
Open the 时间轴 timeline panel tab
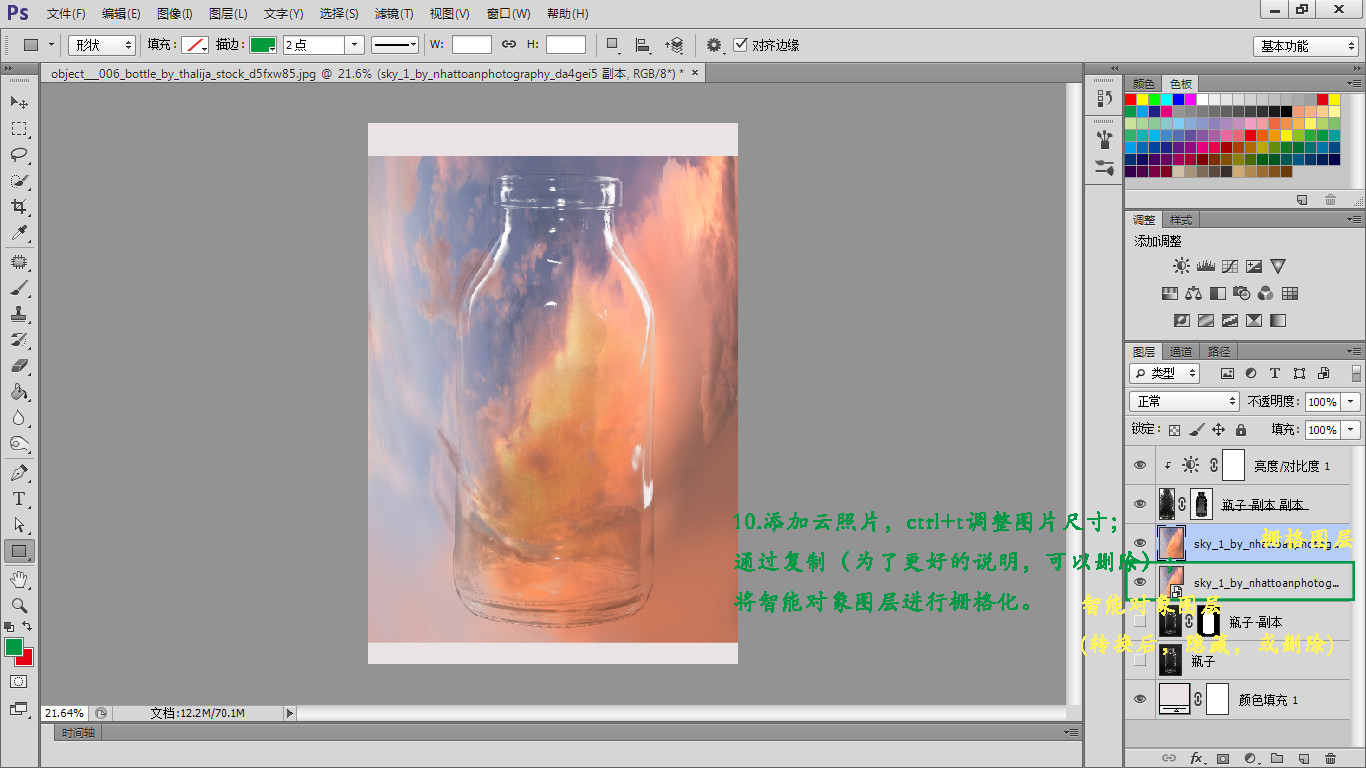point(77,733)
